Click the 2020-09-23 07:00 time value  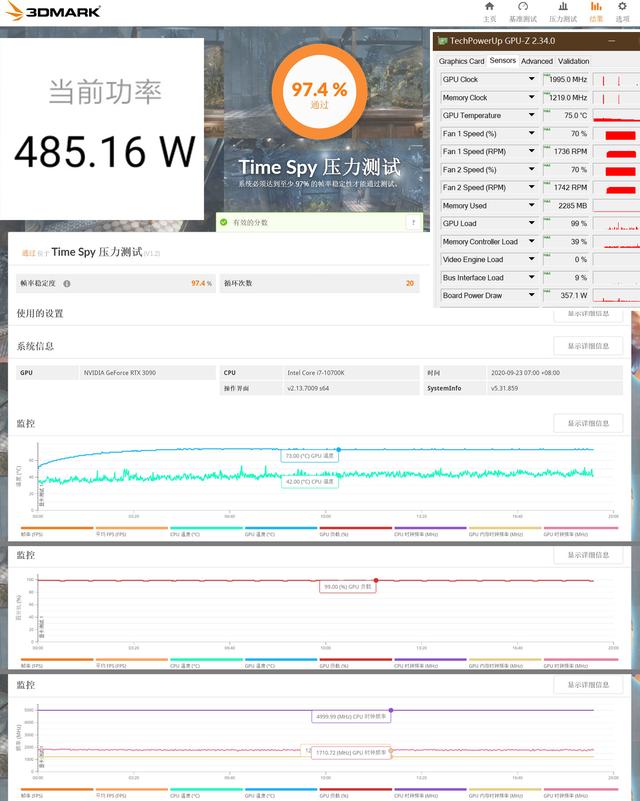[x=525, y=373]
